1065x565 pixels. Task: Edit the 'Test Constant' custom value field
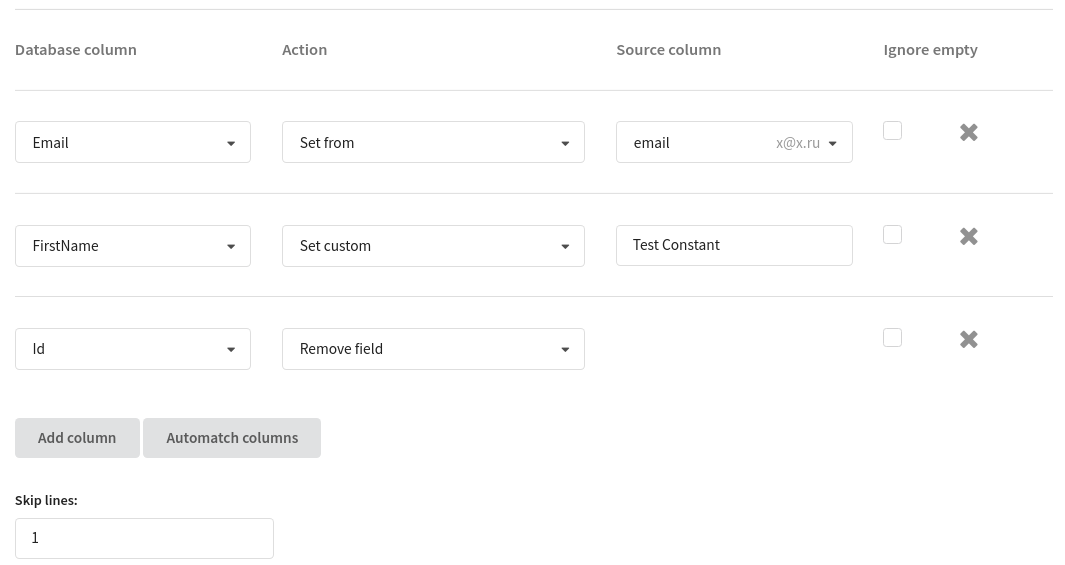734,245
